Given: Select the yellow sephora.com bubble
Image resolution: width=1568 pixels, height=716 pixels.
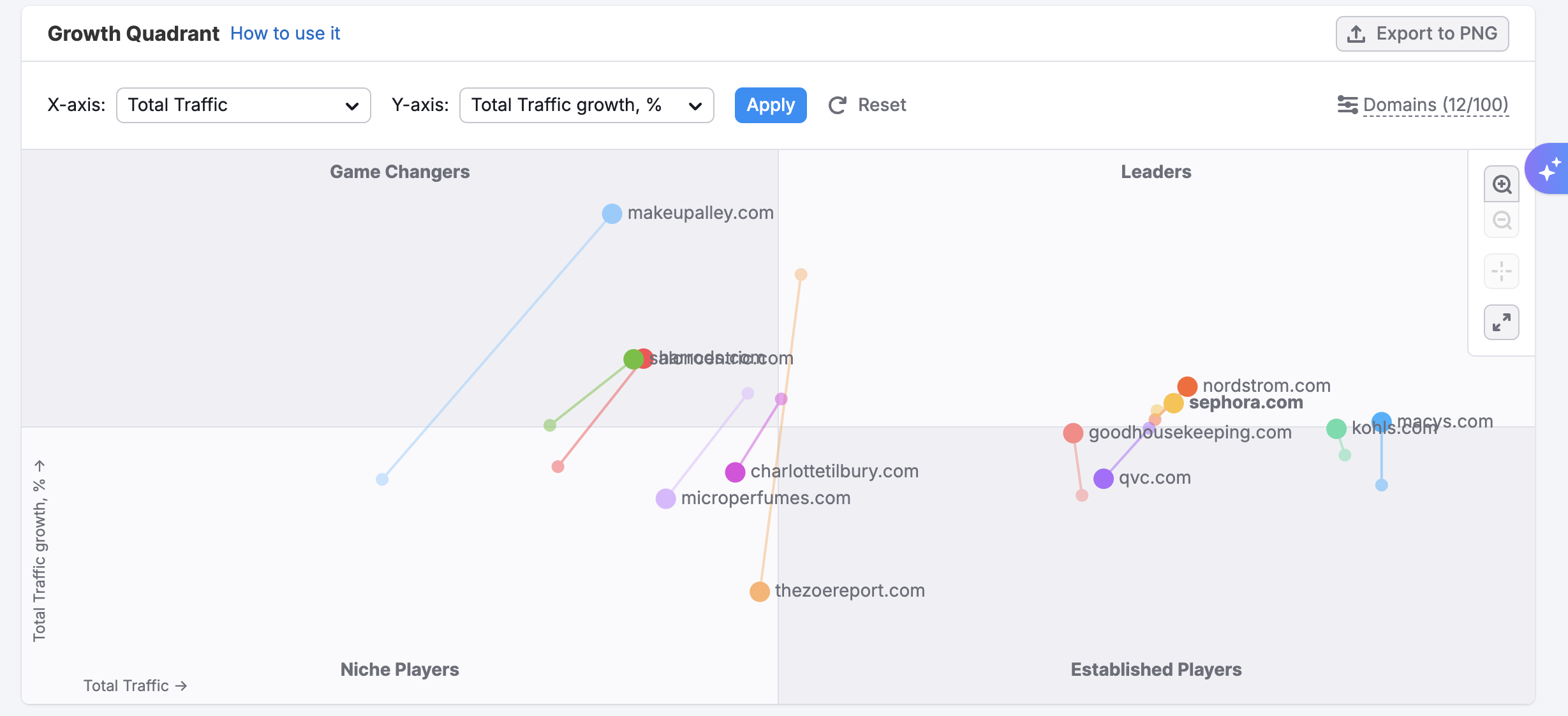Looking at the screenshot, I should pyautogui.click(x=1174, y=403).
